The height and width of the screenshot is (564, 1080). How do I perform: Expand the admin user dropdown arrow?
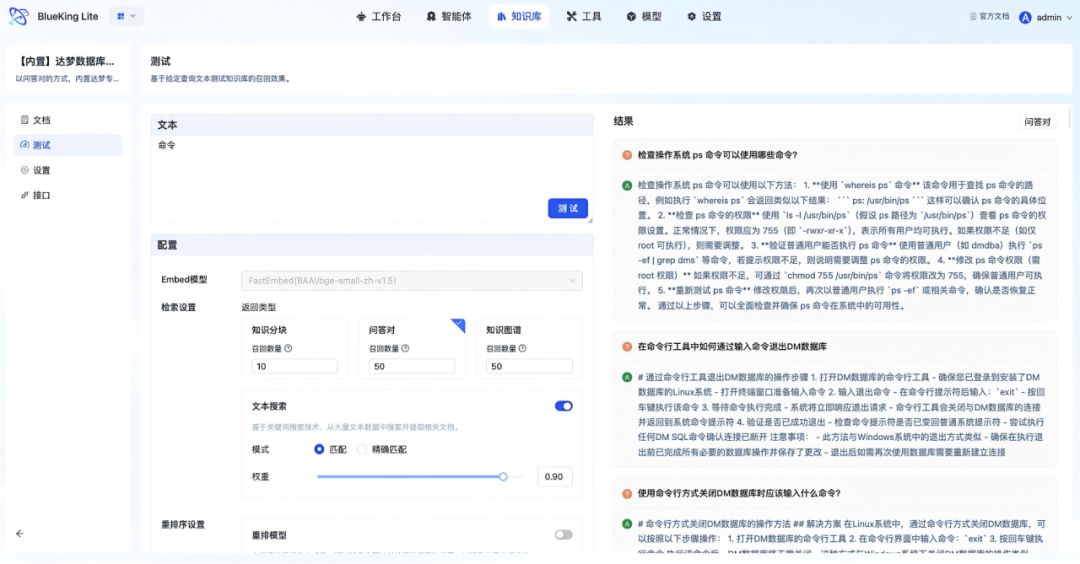(x=1069, y=18)
